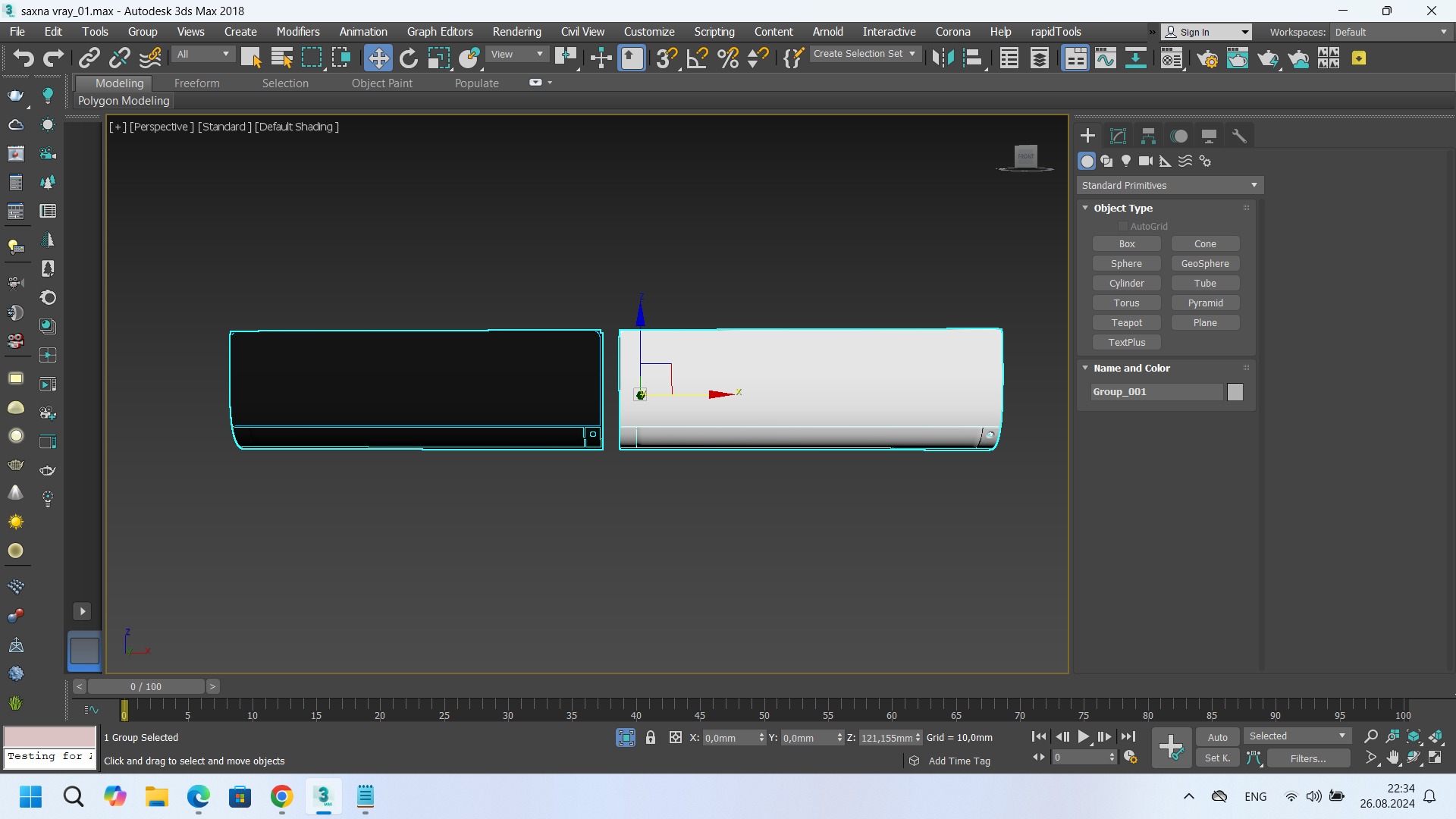This screenshot has width=1456, height=819.
Task: Open Render Setup teapot icon
Action: coord(1208,58)
